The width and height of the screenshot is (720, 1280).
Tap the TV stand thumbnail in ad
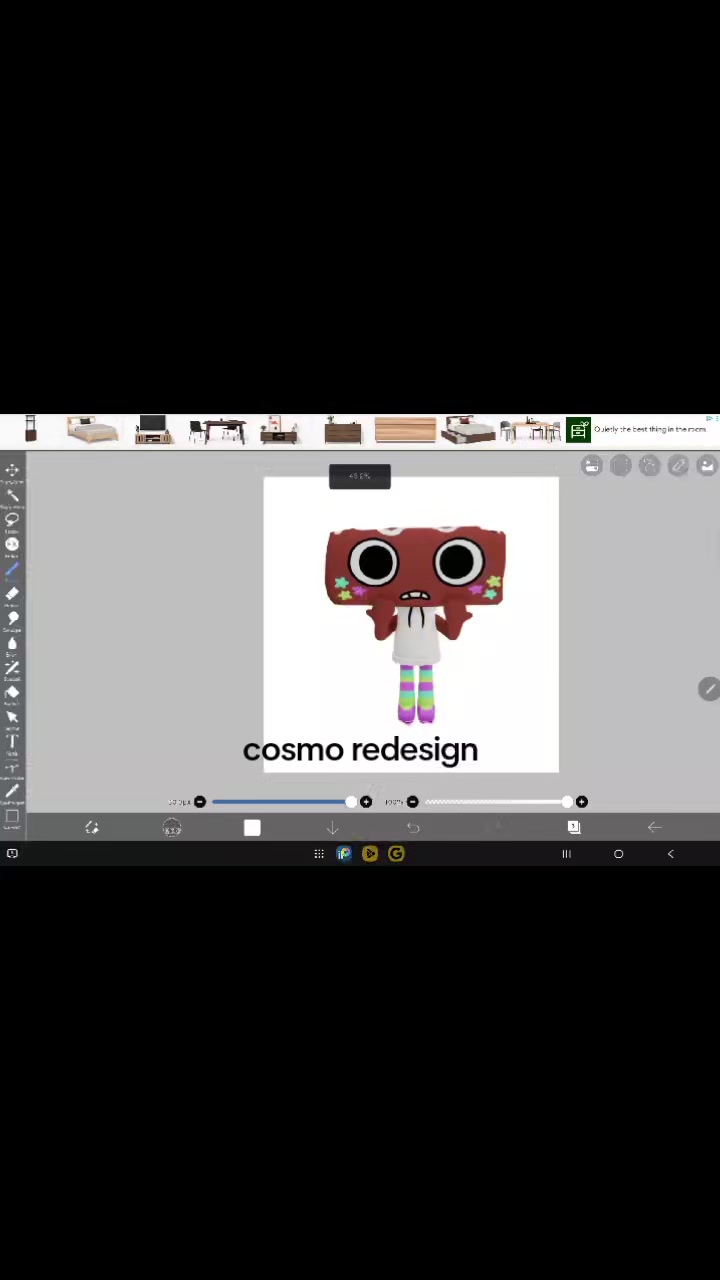click(x=153, y=430)
